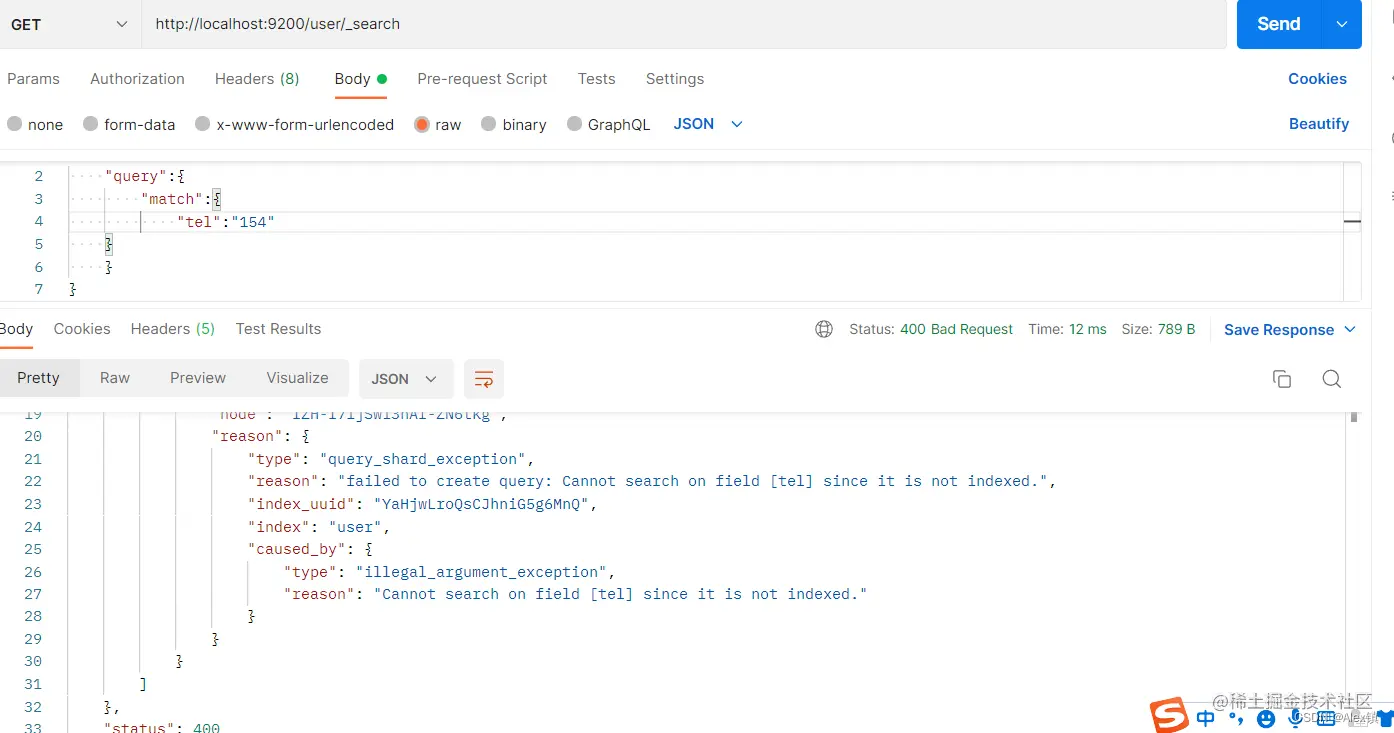Open the response JSON format dropdown
The height and width of the screenshot is (733, 1394).
coord(405,379)
